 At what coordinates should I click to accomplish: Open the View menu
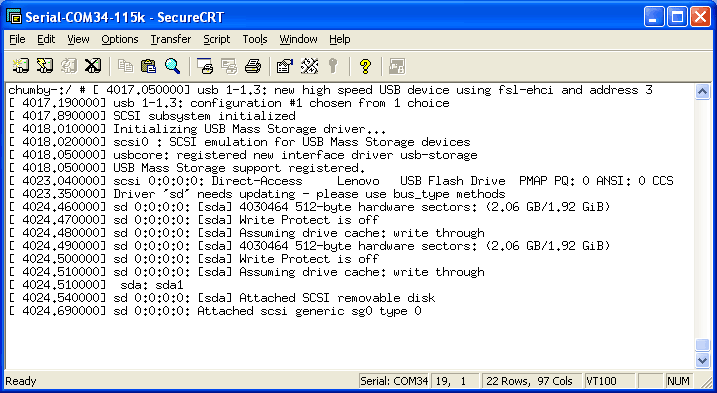(x=78, y=39)
